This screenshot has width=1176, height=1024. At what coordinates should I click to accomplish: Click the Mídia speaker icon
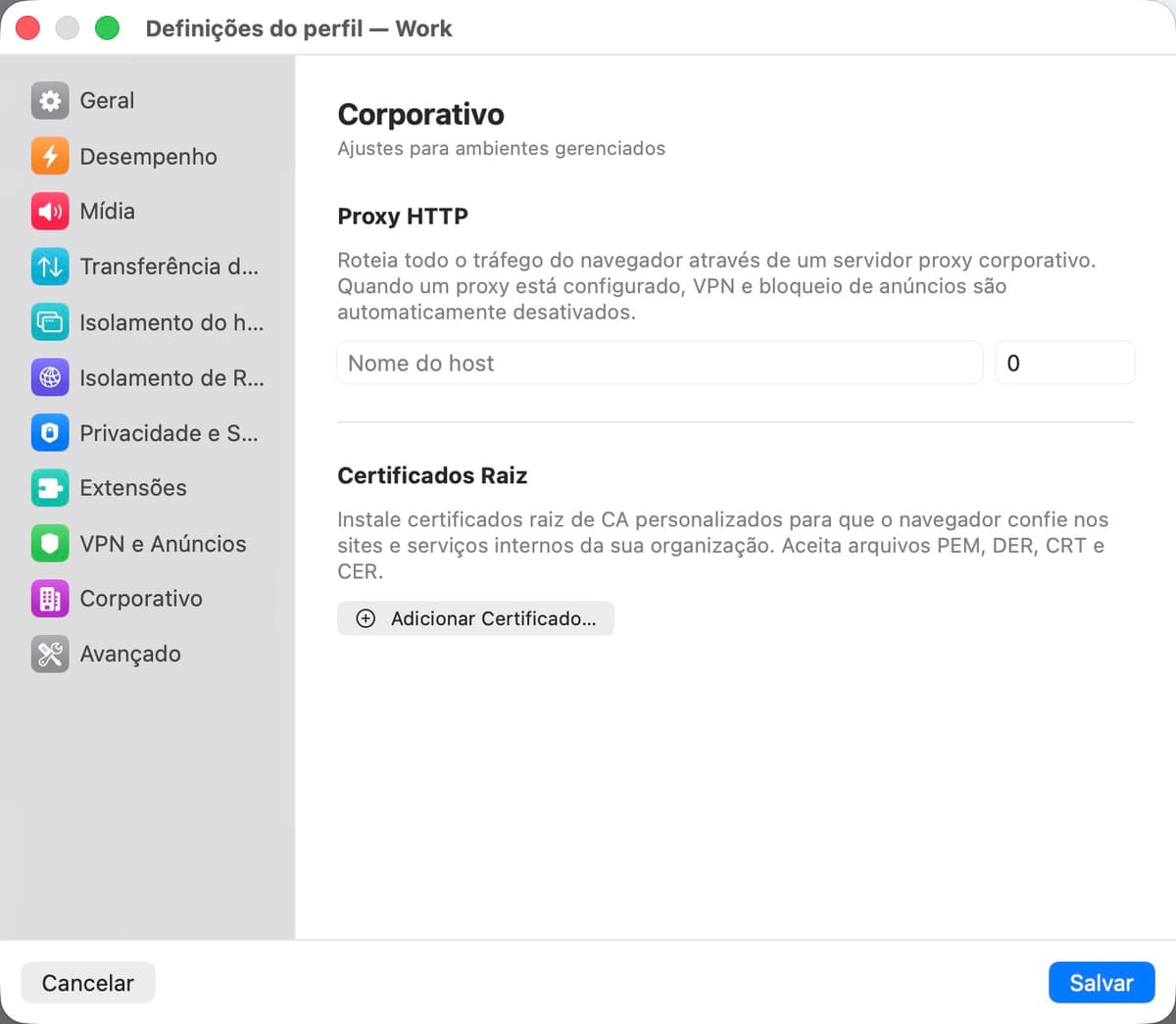pyautogui.click(x=50, y=211)
